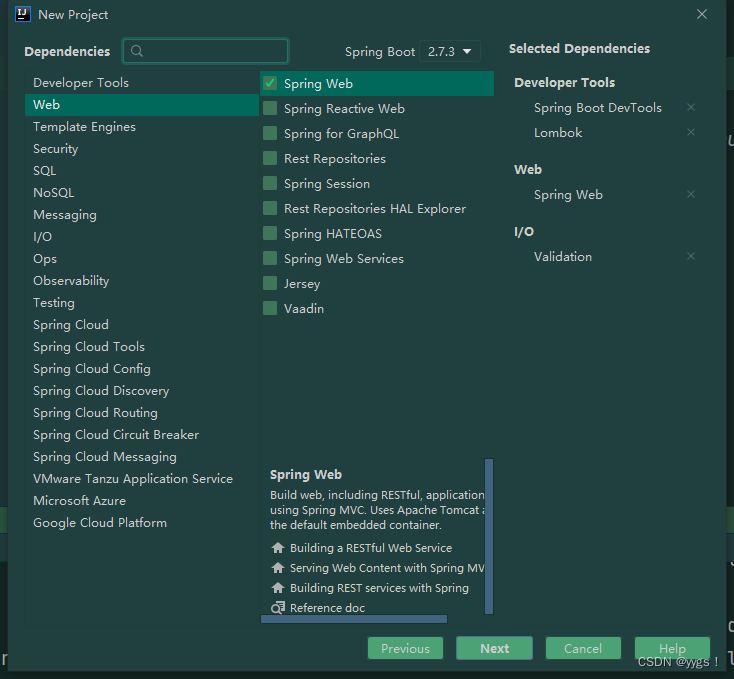This screenshot has height=679, width=734.
Task: Select the Microsoft Azure category
Action: coord(142,501)
